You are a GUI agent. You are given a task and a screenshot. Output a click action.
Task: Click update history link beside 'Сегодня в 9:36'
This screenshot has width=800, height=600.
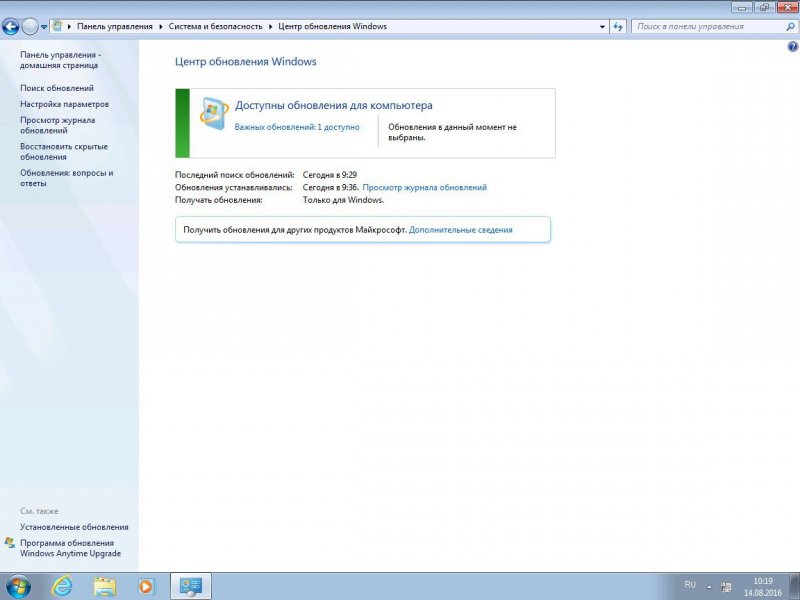424,187
